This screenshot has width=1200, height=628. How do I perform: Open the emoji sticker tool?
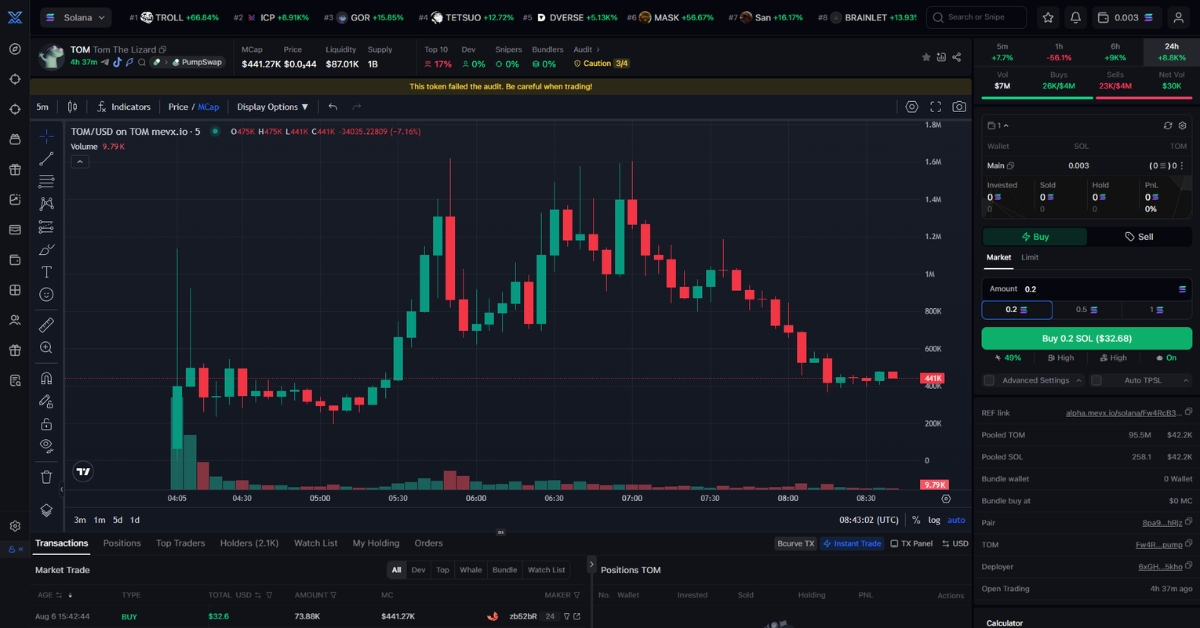click(46, 295)
